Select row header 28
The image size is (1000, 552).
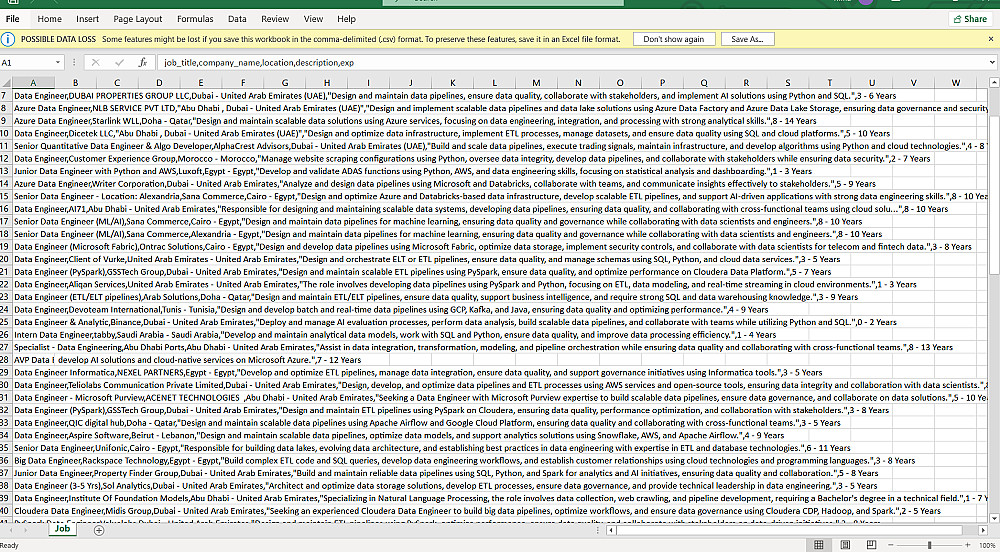point(5,360)
